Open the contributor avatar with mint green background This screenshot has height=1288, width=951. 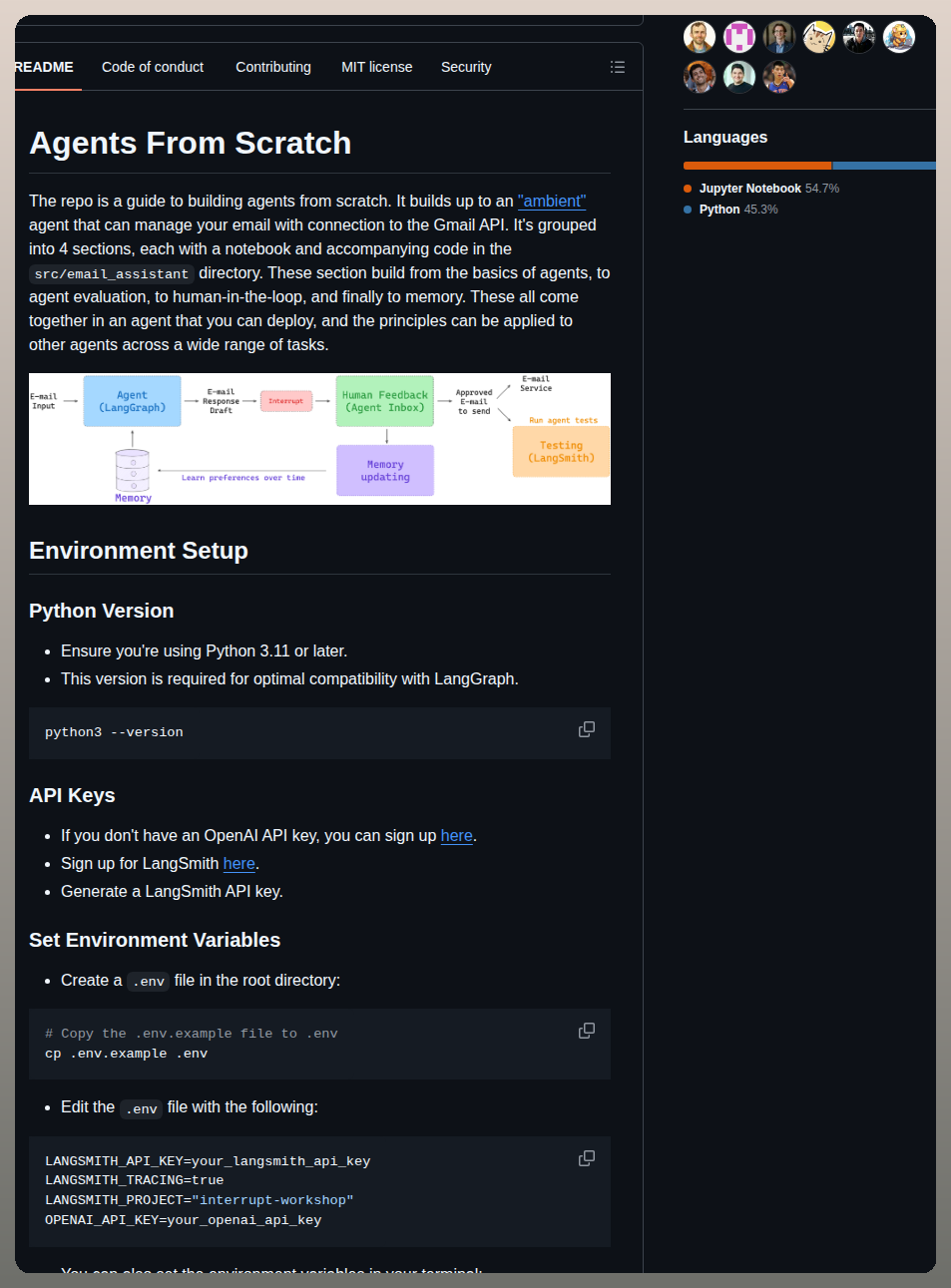739,77
